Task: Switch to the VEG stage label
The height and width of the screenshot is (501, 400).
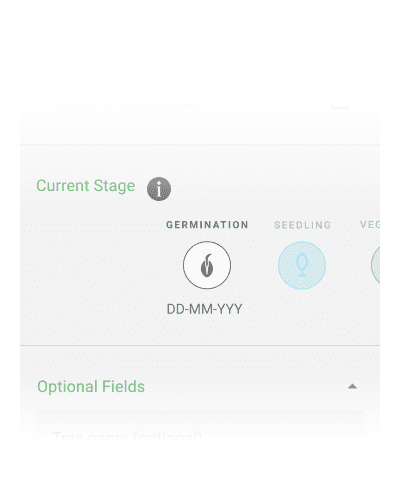Action: tap(370, 225)
